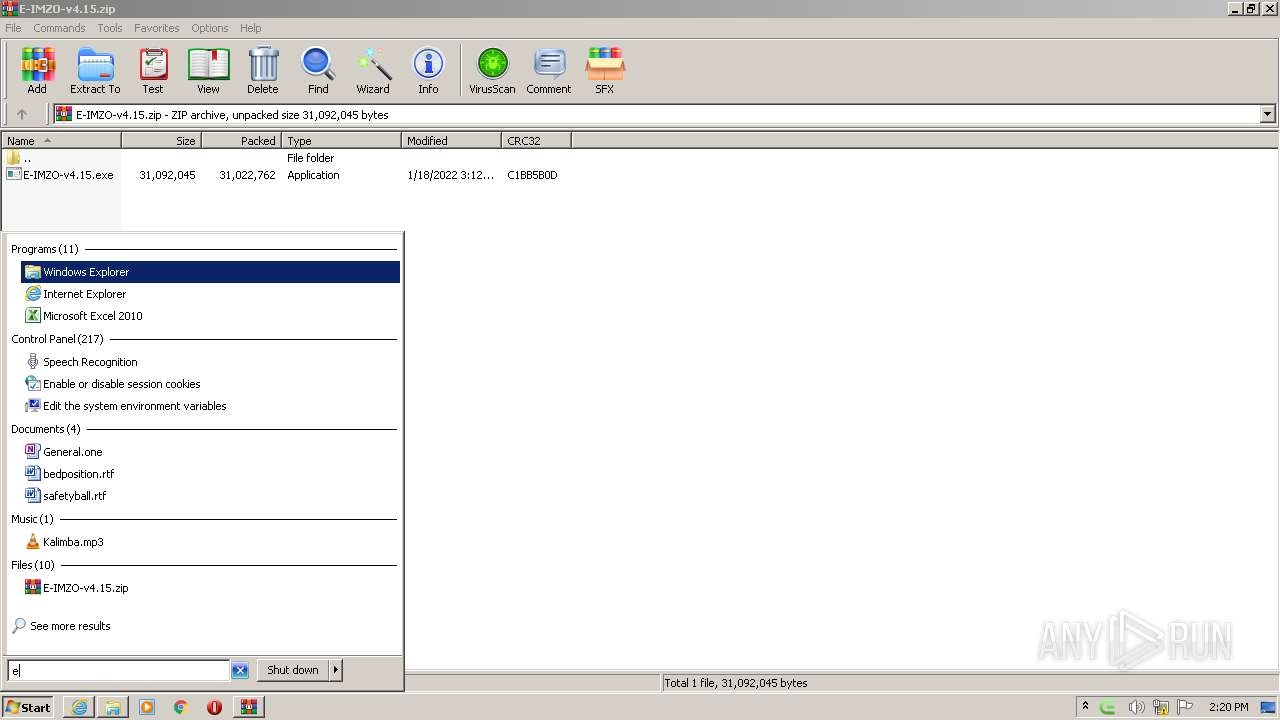
Task: Open the Find magnifier icon
Action: (318, 71)
